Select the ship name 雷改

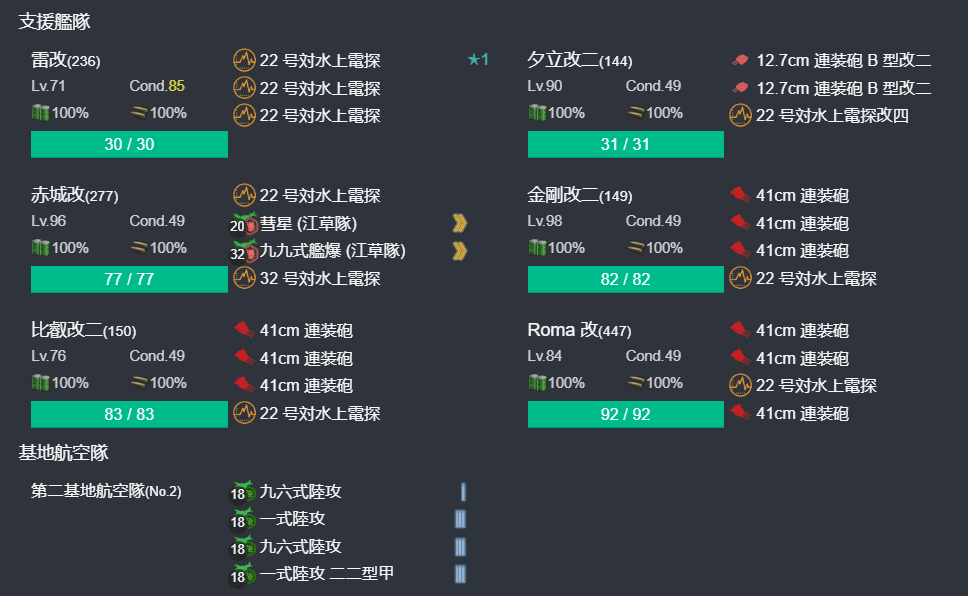coord(49,60)
